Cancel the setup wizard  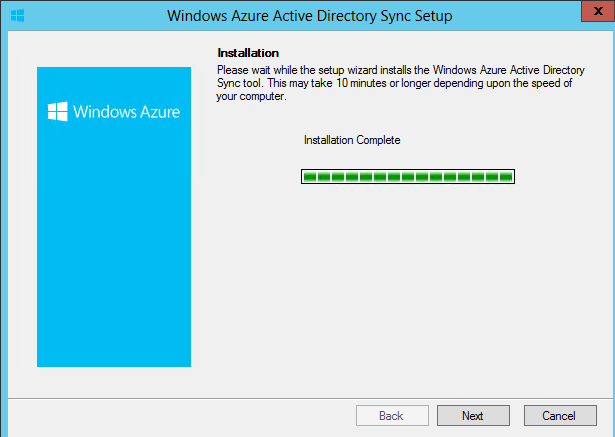(560, 415)
